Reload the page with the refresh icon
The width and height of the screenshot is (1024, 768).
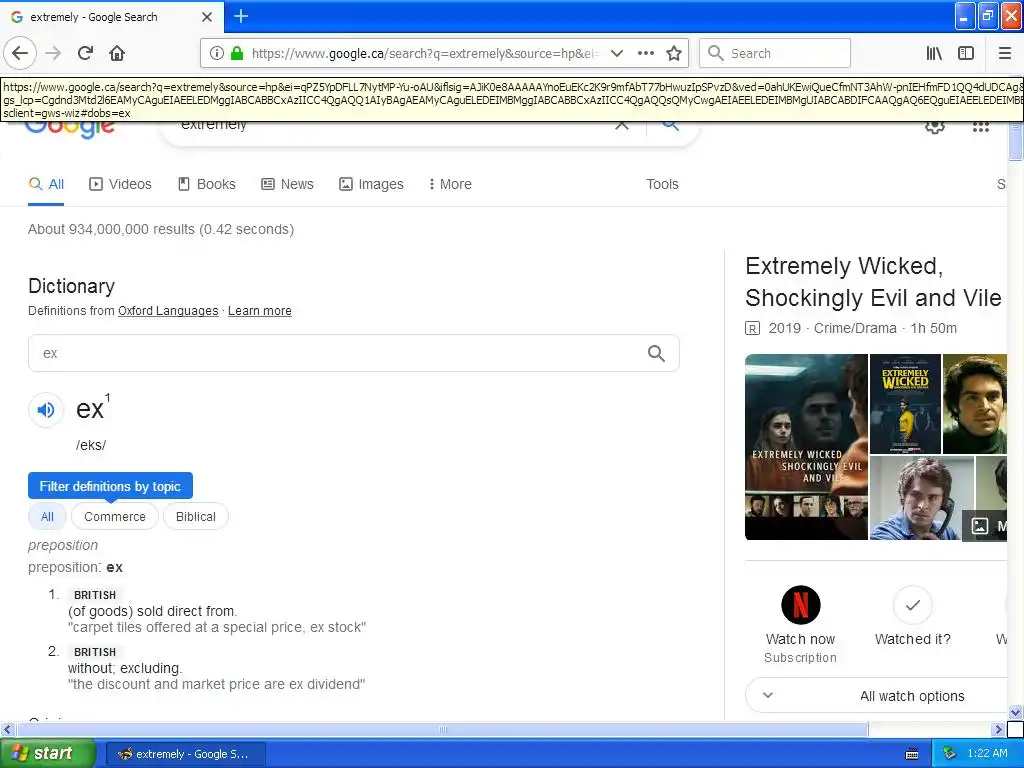85,53
